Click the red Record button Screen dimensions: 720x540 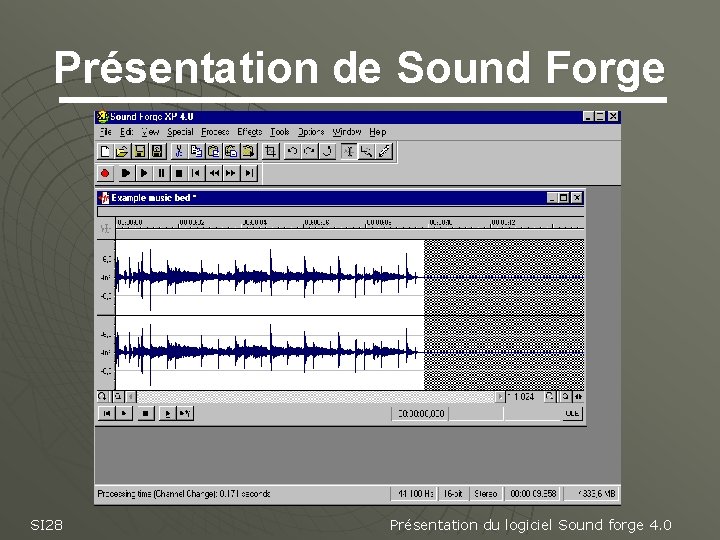(x=105, y=173)
